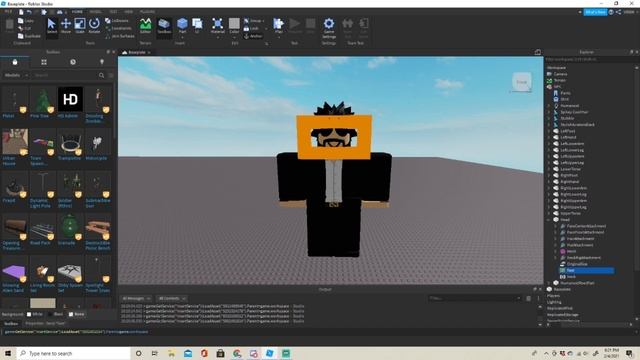Click the Windows Start button
640x360 pixels.
pyautogui.click(x=7, y=353)
